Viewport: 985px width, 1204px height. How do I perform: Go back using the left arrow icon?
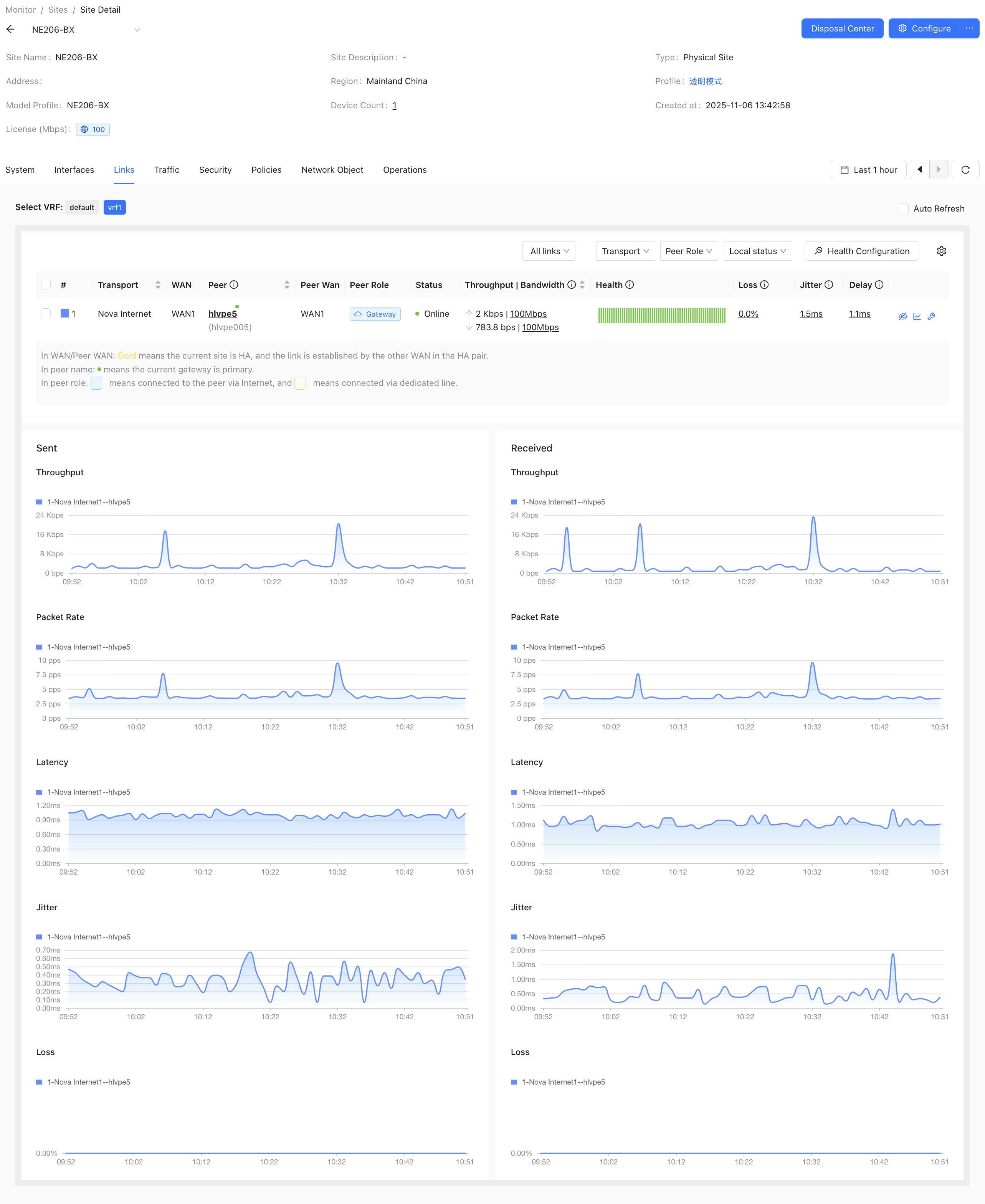pos(10,29)
